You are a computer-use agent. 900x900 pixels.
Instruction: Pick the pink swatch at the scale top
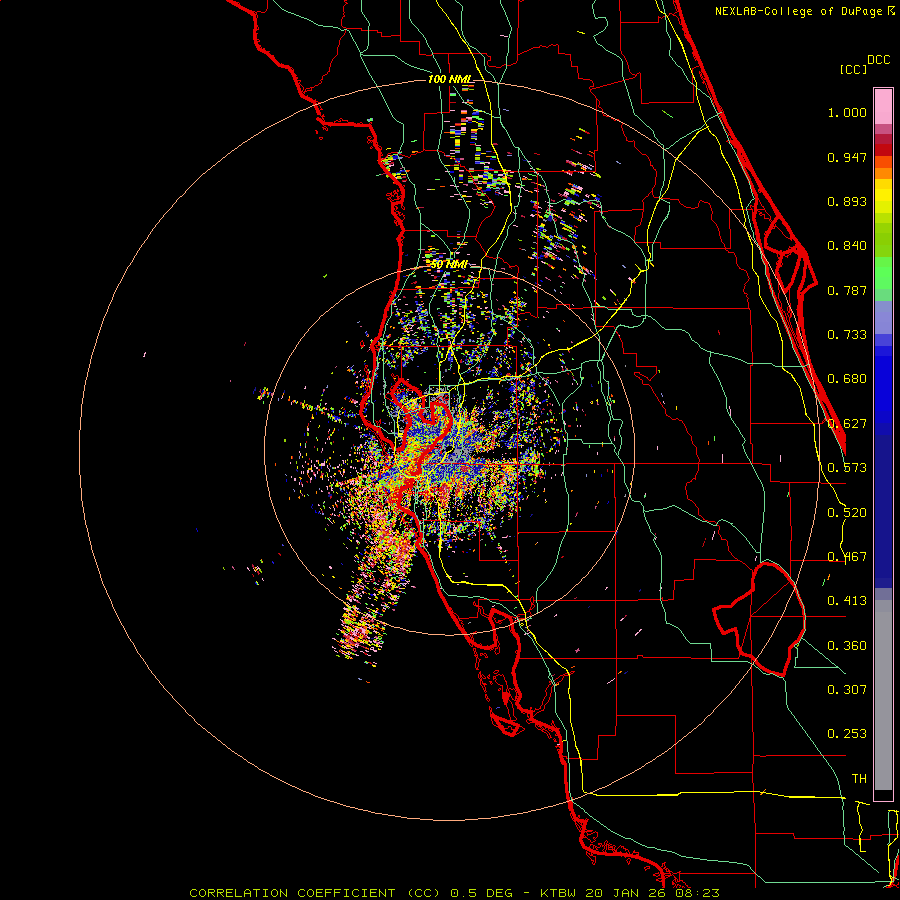[883, 106]
